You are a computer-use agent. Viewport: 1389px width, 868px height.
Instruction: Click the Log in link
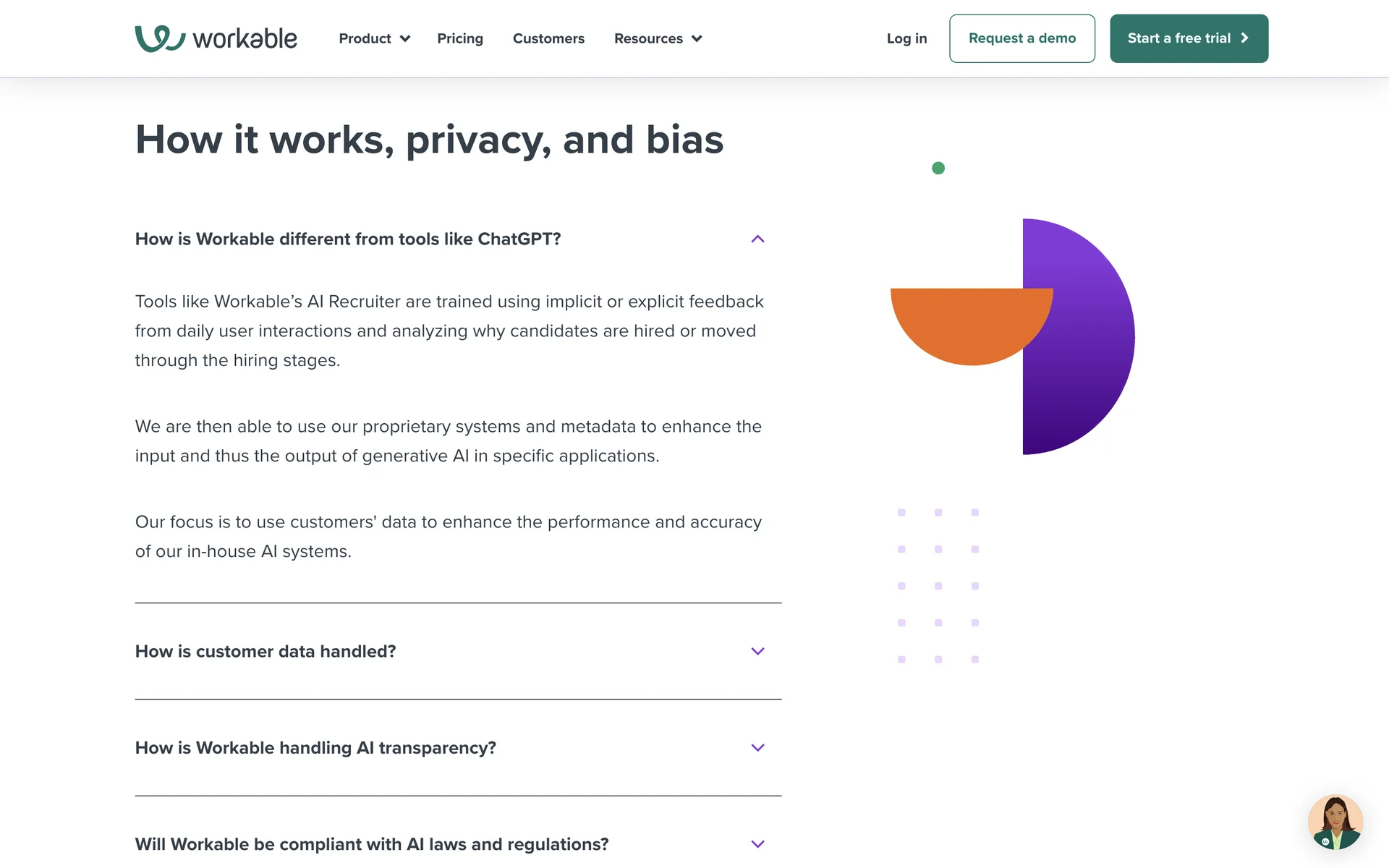tap(906, 38)
